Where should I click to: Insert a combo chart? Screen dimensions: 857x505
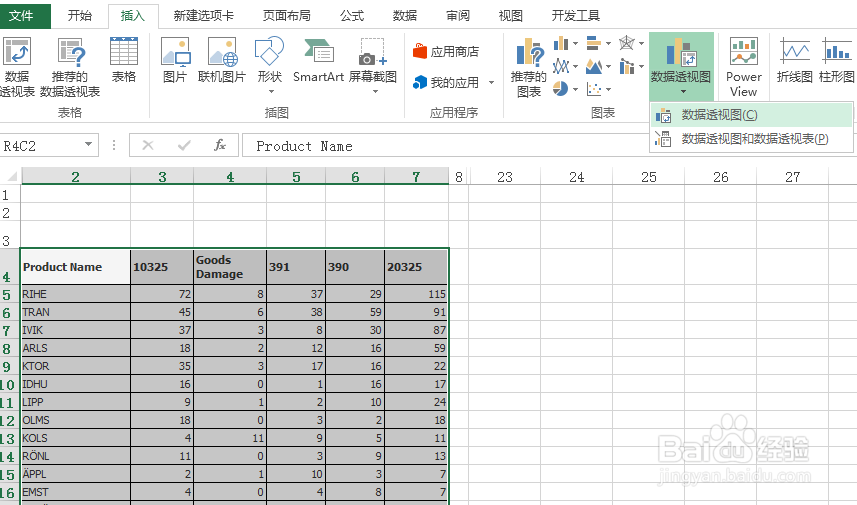(626, 66)
